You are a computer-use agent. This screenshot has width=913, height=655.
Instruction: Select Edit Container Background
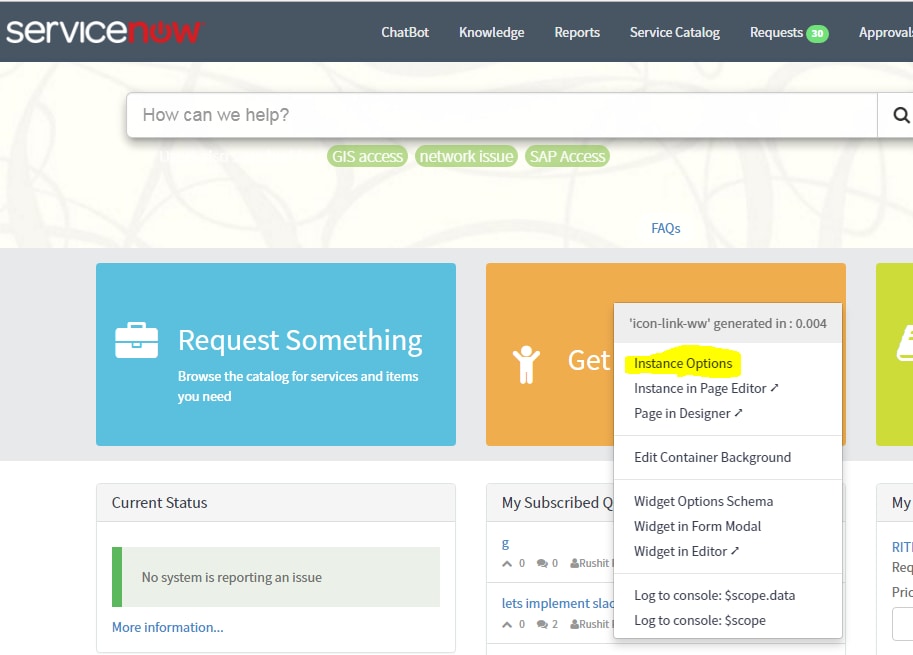click(x=713, y=457)
